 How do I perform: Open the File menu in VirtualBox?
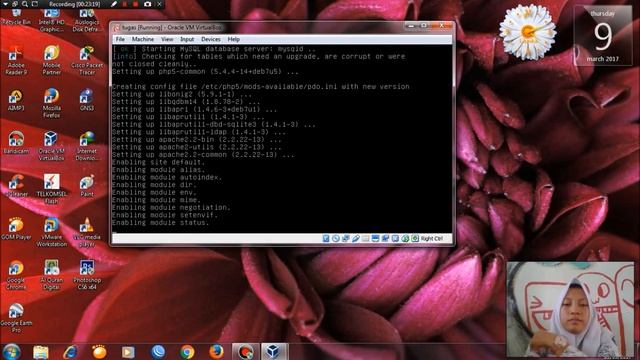point(120,39)
